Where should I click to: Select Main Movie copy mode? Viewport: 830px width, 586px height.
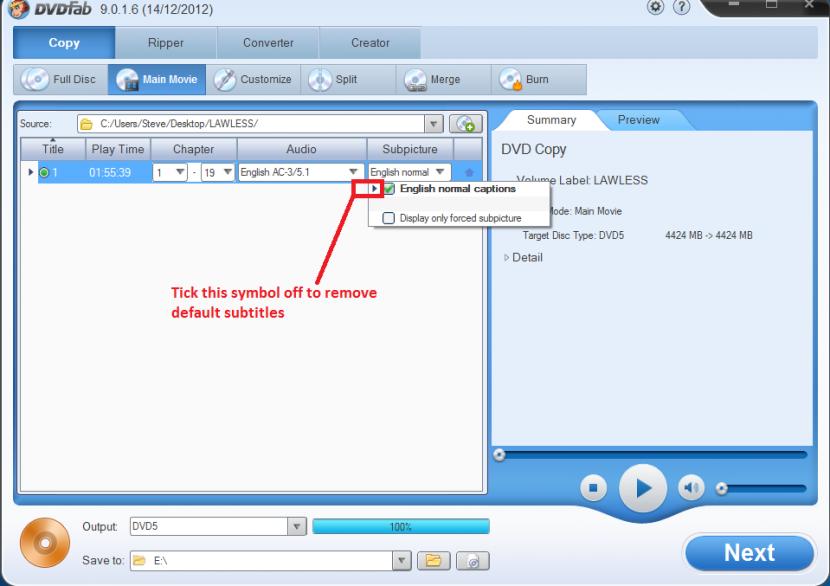pyautogui.click(x=157, y=79)
